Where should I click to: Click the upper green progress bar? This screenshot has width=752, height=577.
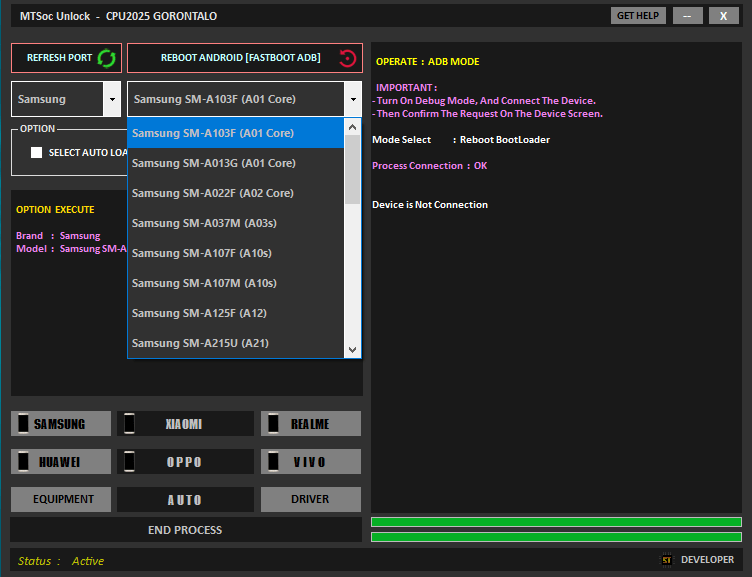pos(556,522)
